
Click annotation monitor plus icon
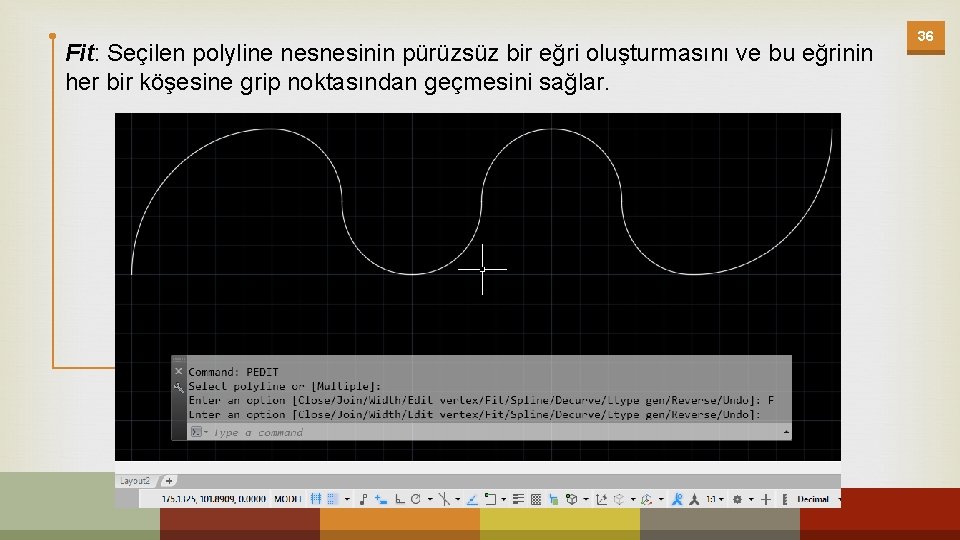click(x=766, y=500)
